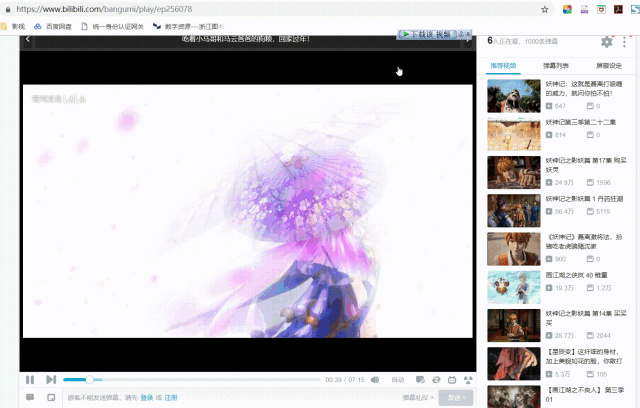Image resolution: width=640 pixels, height=408 pixels.
Task: Open the first recommended 妖神记 video thumbnail
Action: tap(513, 96)
